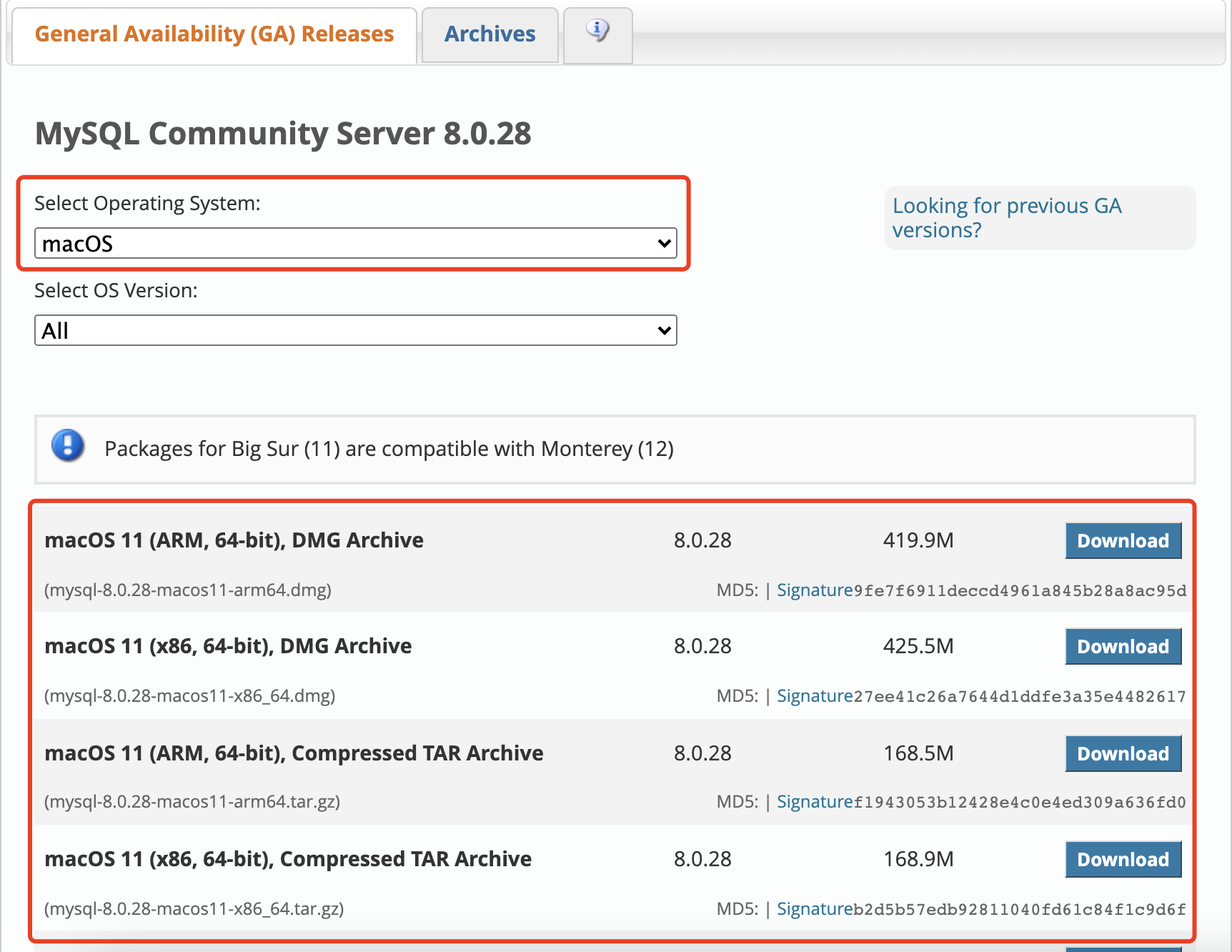Click the size value '419.9M'

click(x=918, y=540)
